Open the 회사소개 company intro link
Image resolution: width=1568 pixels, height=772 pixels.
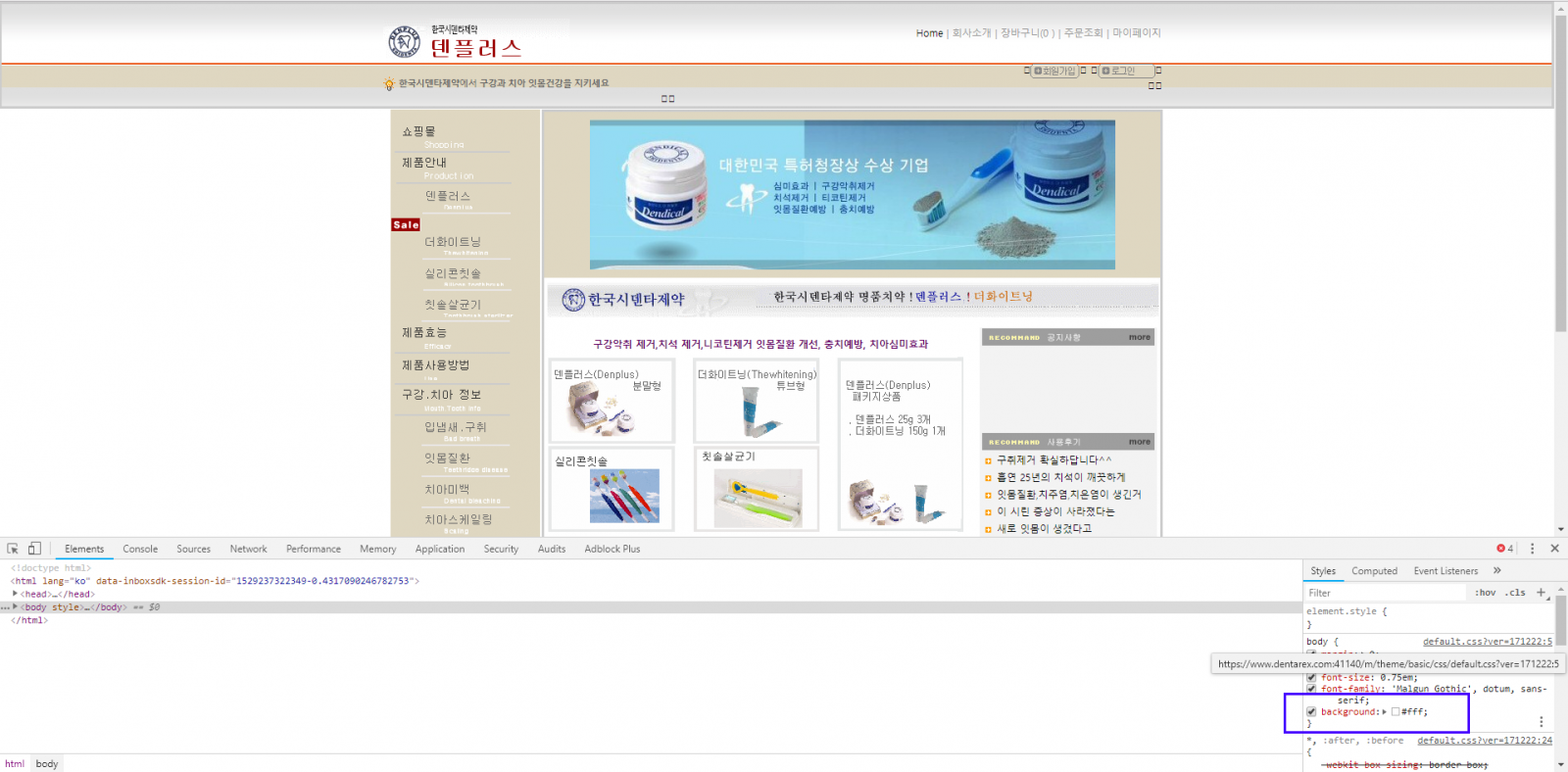971,33
